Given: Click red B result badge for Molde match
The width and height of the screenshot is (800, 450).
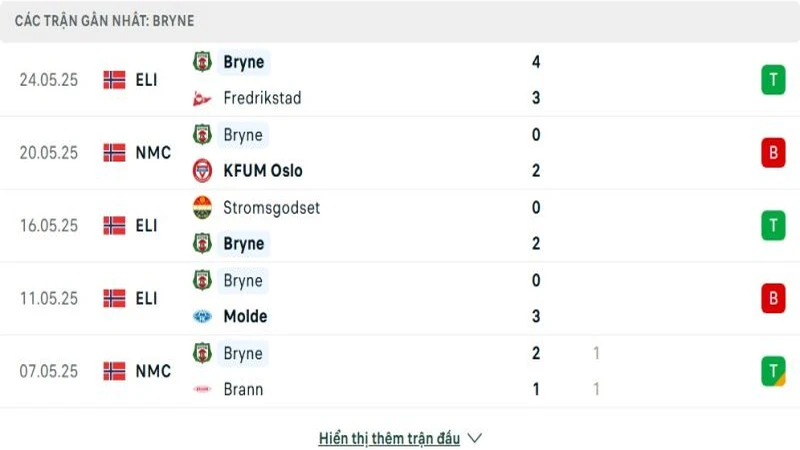Looking at the screenshot, I should [x=772, y=298].
